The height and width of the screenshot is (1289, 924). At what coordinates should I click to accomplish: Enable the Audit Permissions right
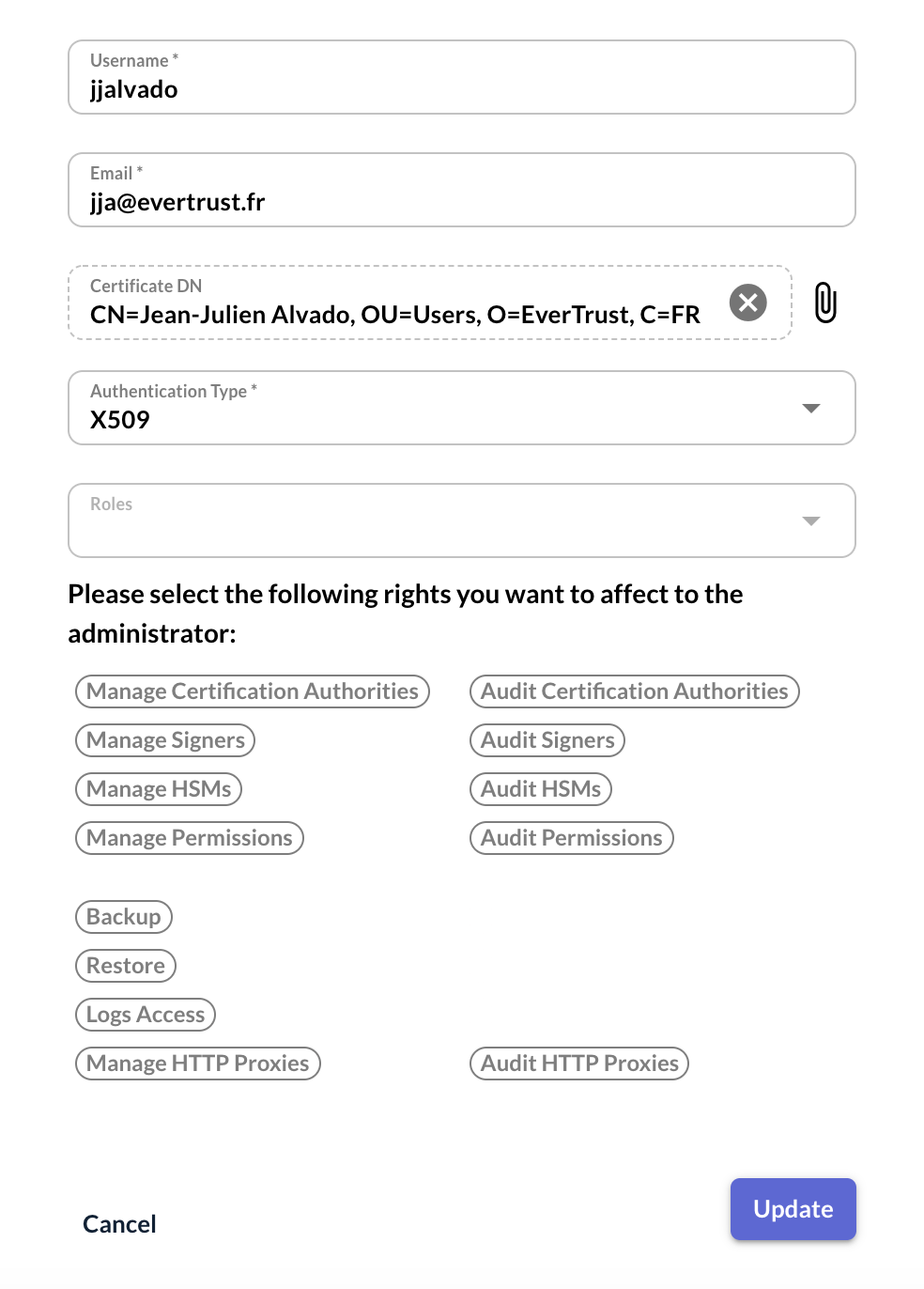coord(571,837)
